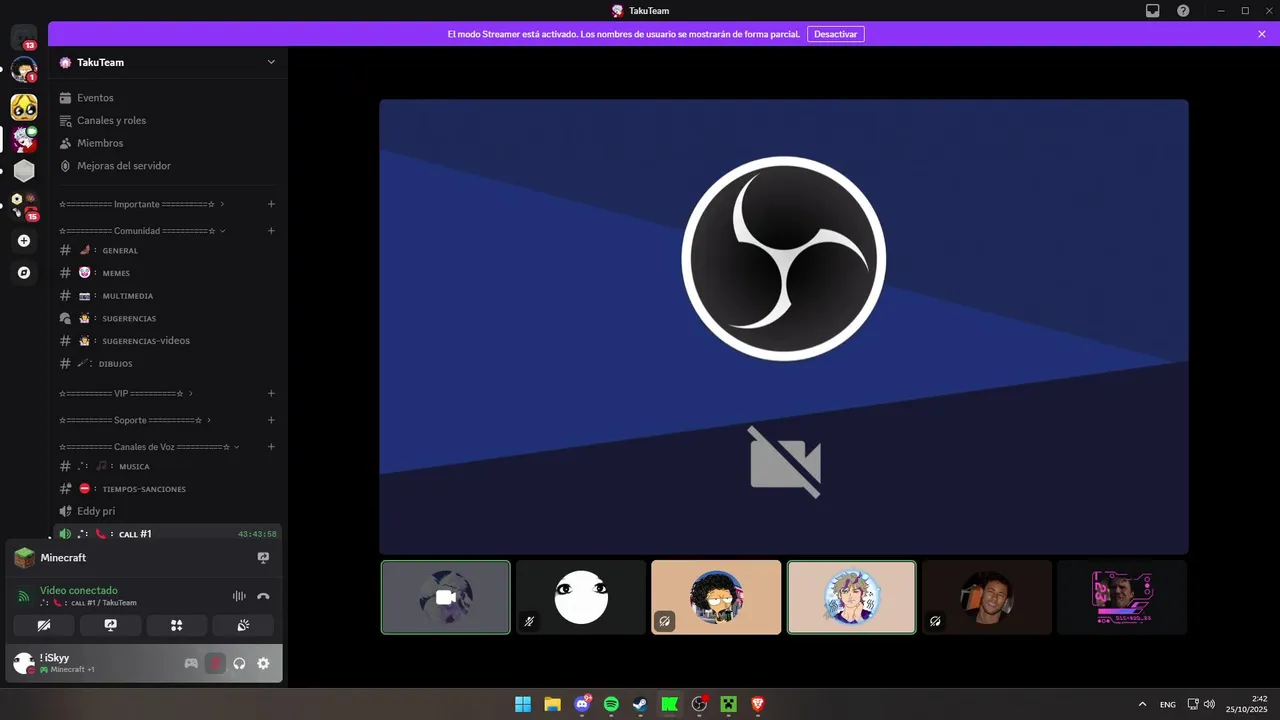
Task: Click the share screen button beside camera button
Action: coord(110,625)
